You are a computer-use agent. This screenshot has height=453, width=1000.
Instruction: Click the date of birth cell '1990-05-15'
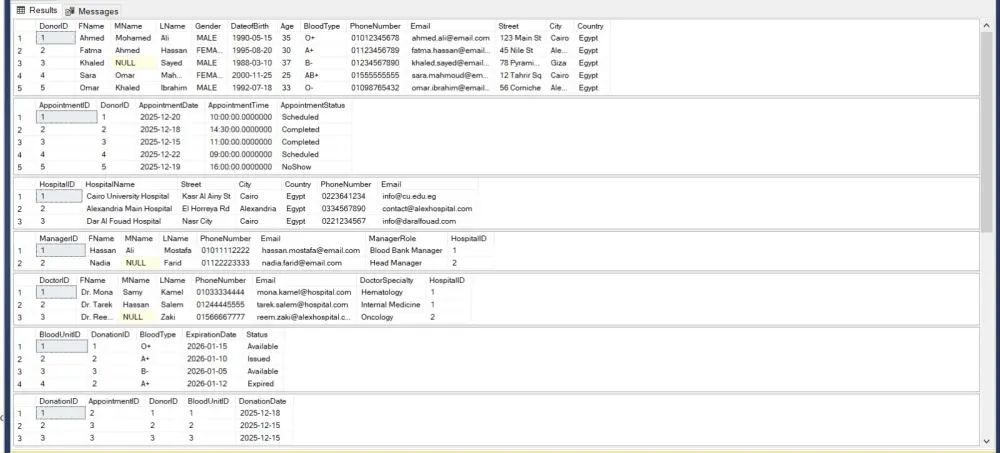pyautogui.click(x=253, y=38)
